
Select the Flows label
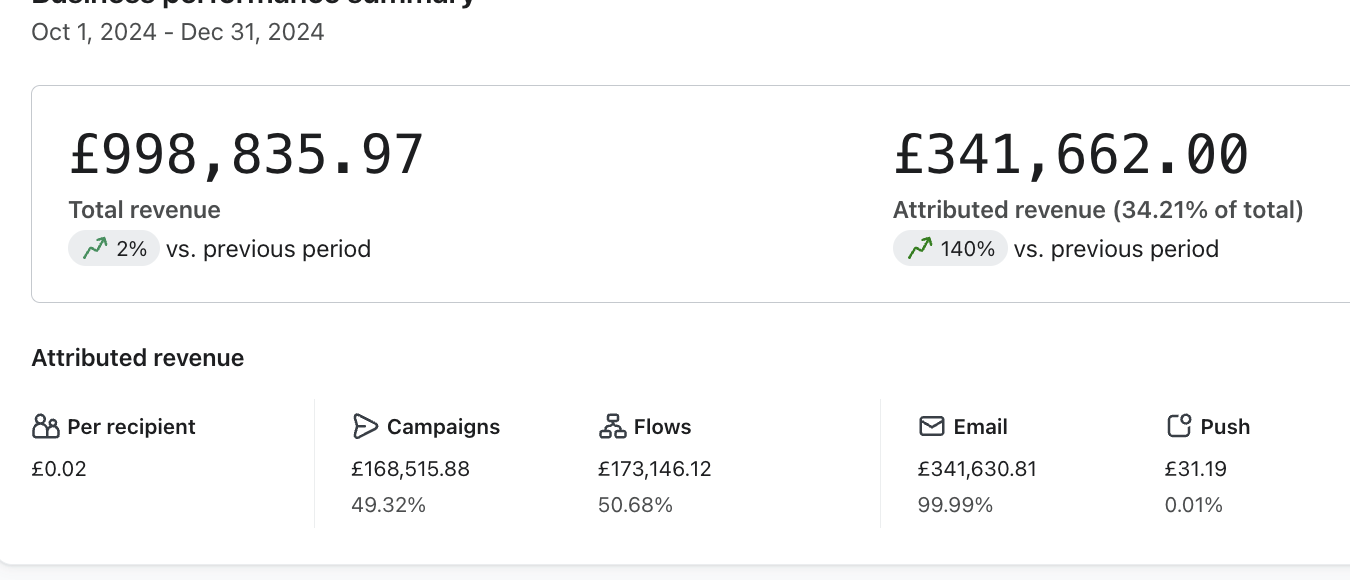[662, 427]
